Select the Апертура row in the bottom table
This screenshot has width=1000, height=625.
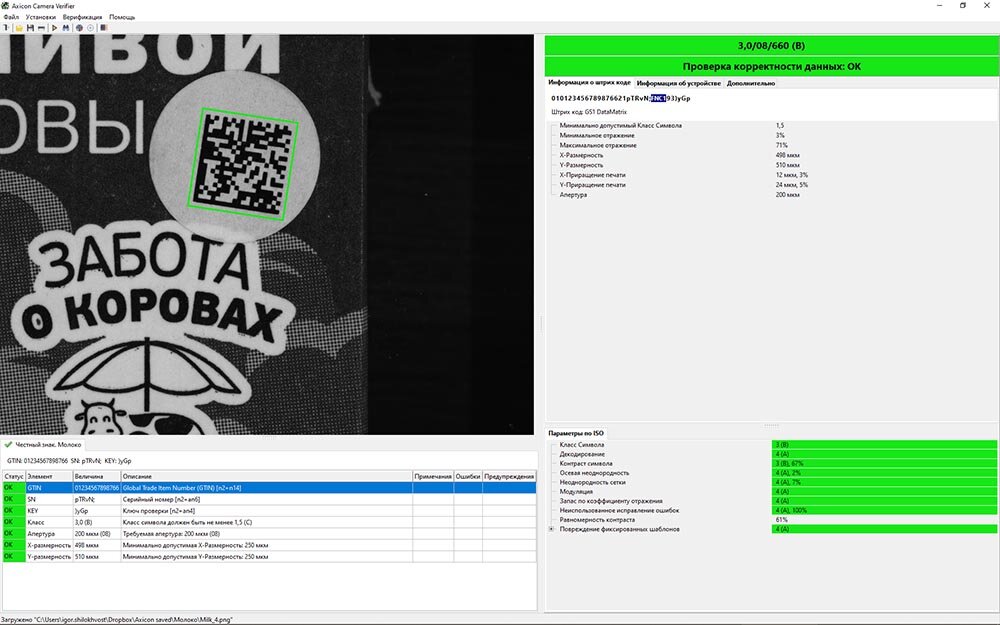point(269,534)
